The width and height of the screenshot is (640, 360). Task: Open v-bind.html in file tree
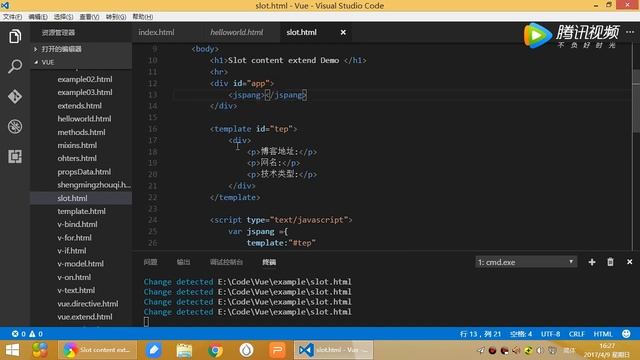coord(77,224)
